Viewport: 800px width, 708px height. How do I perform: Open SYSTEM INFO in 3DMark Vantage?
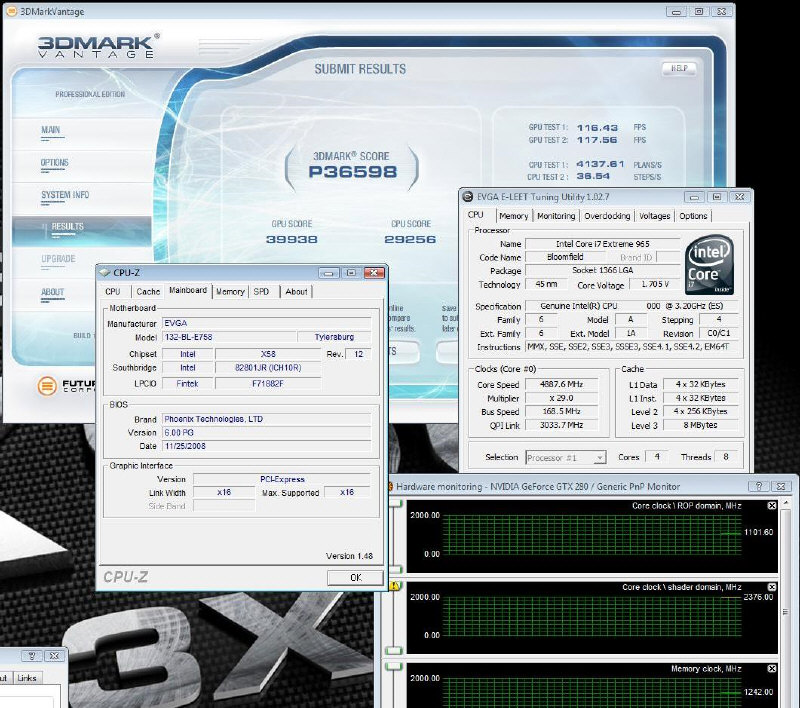tap(65, 195)
